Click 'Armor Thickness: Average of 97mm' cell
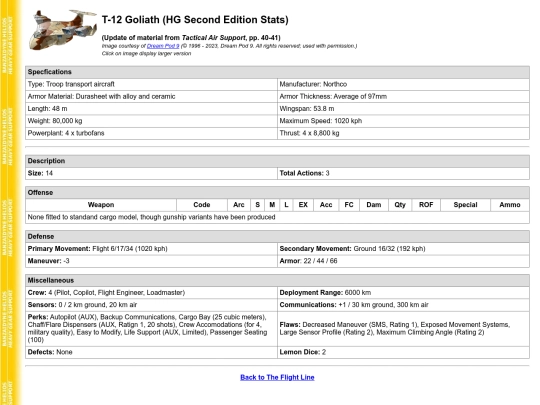Image resolution: width=540 pixels, height=405 pixels. tap(403, 96)
